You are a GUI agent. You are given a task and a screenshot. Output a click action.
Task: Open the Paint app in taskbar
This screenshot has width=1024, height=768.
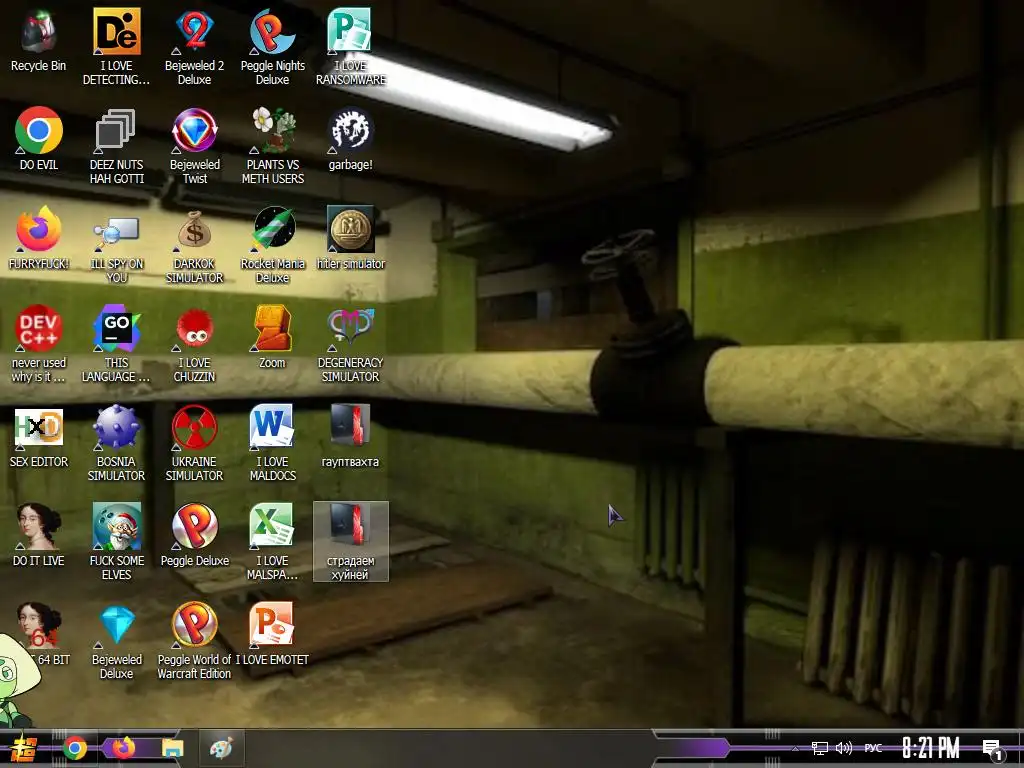click(221, 748)
